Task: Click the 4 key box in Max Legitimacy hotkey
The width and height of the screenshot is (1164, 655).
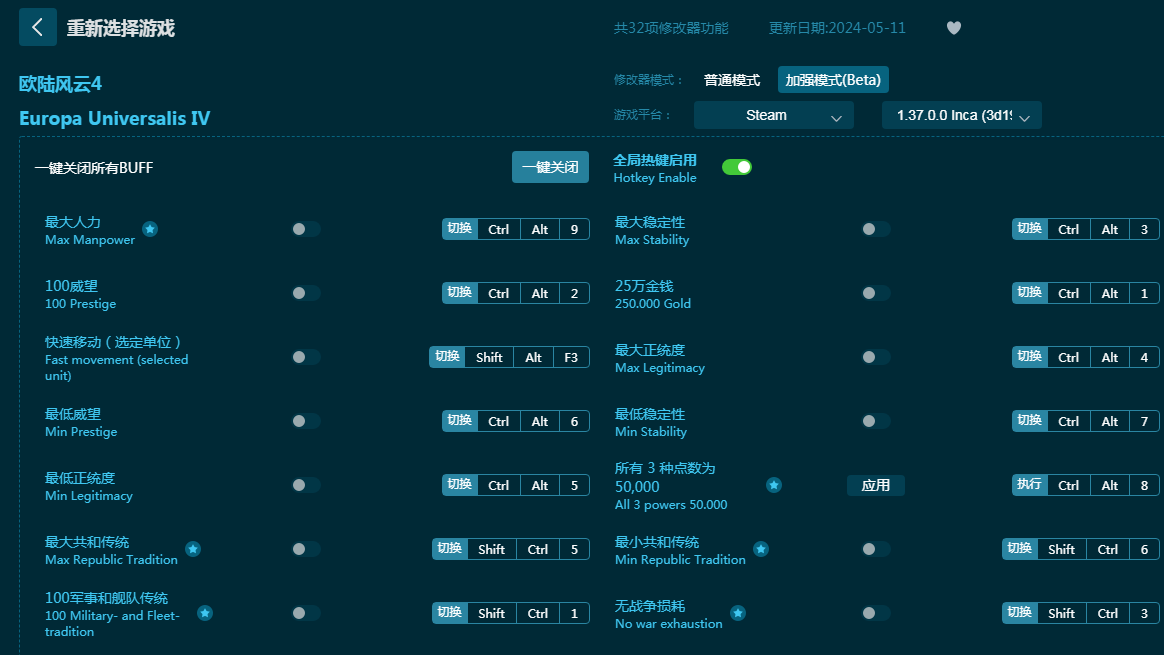Action: pyautogui.click(x=1144, y=357)
